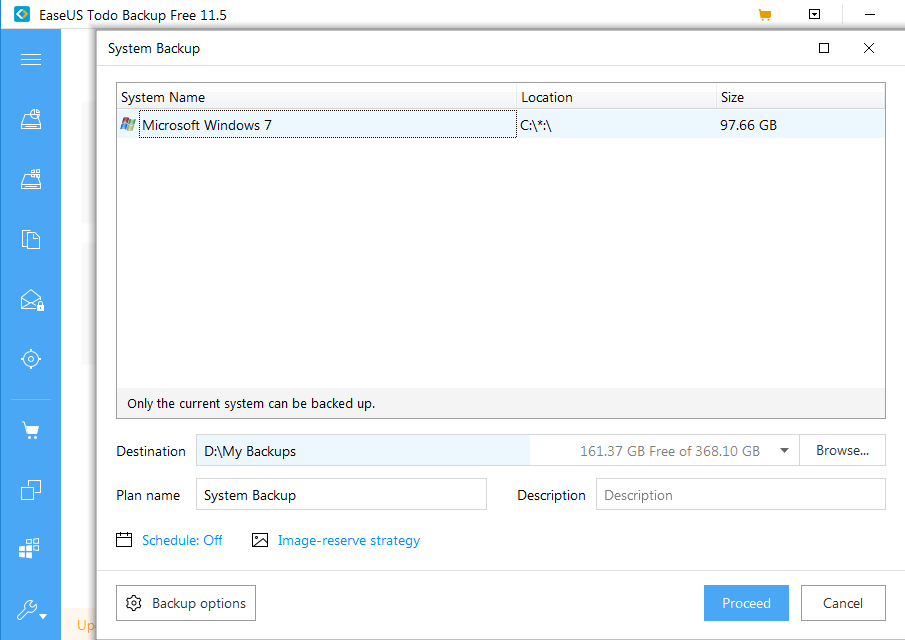This screenshot has height=640, width=905.
Task: Click the shopping cart icon in sidebar
Action: (31, 431)
